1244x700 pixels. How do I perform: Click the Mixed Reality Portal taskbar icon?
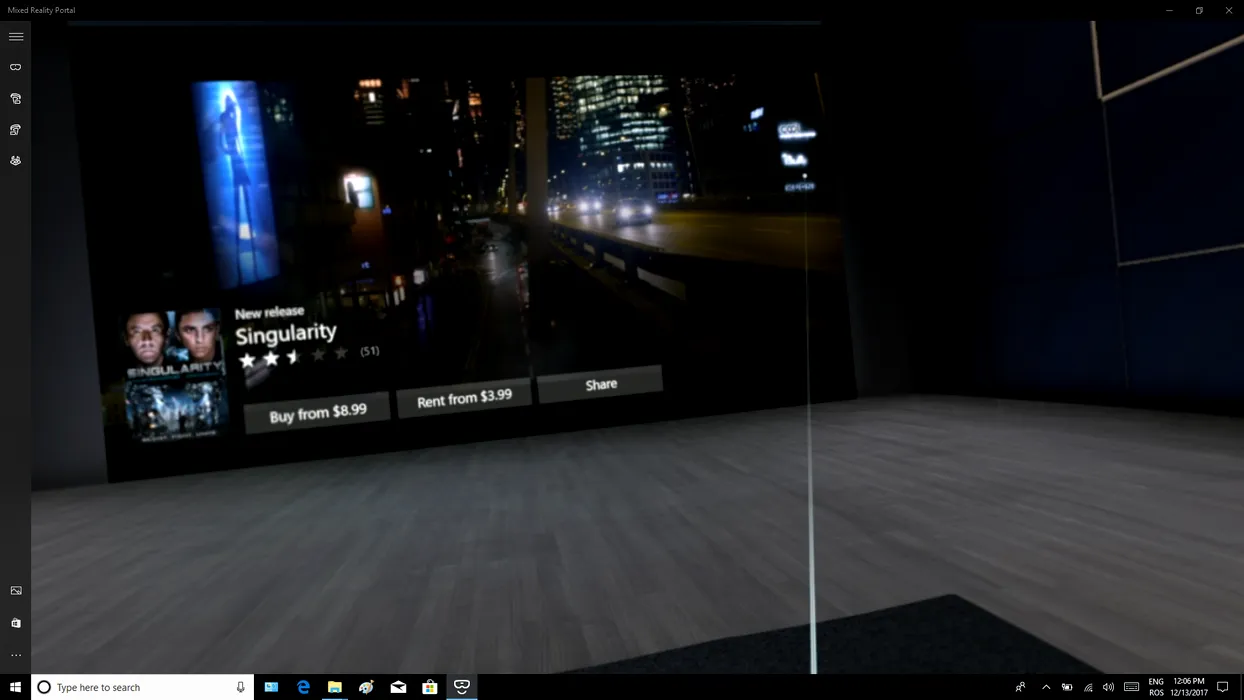click(x=461, y=687)
